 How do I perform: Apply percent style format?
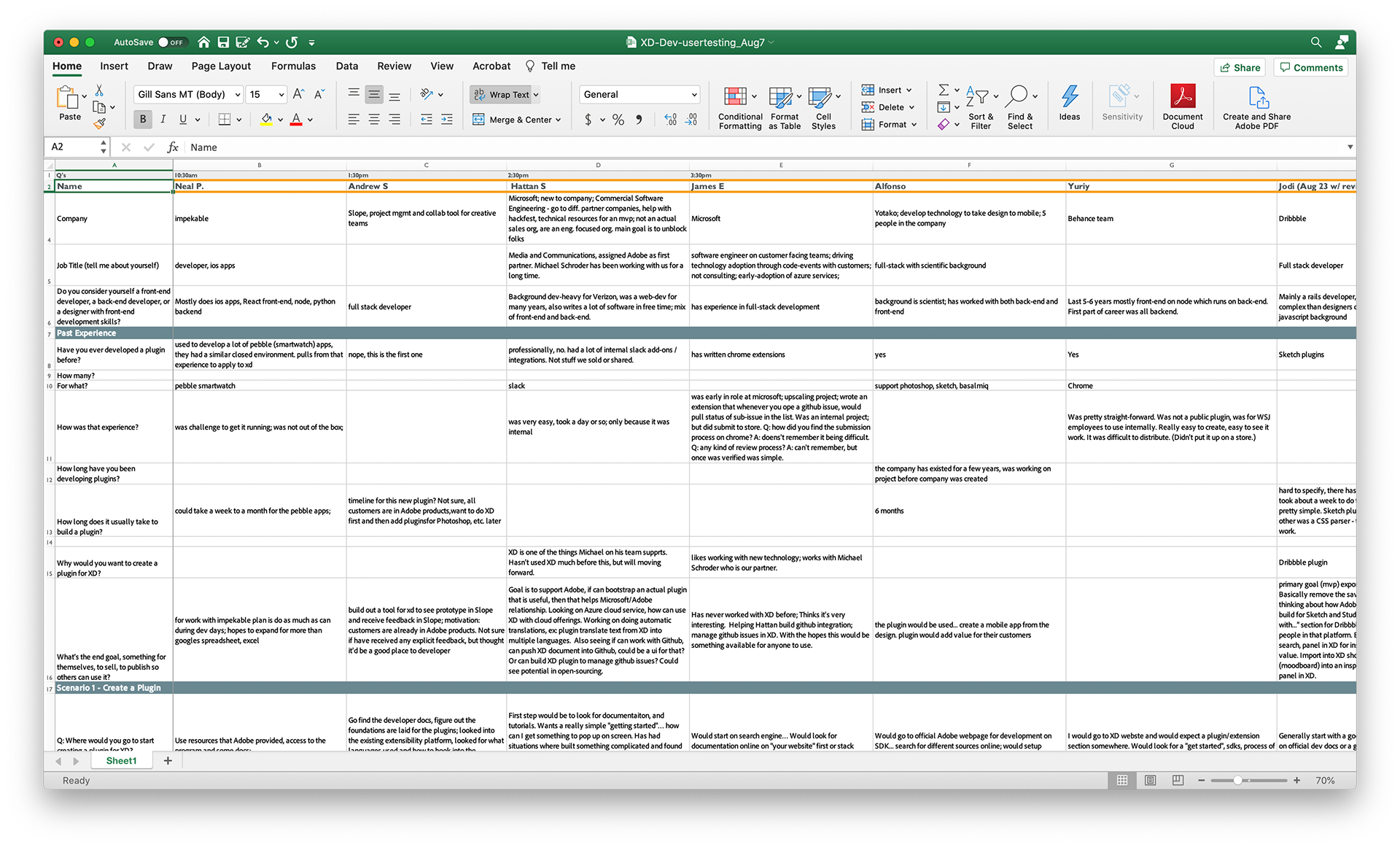618,120
